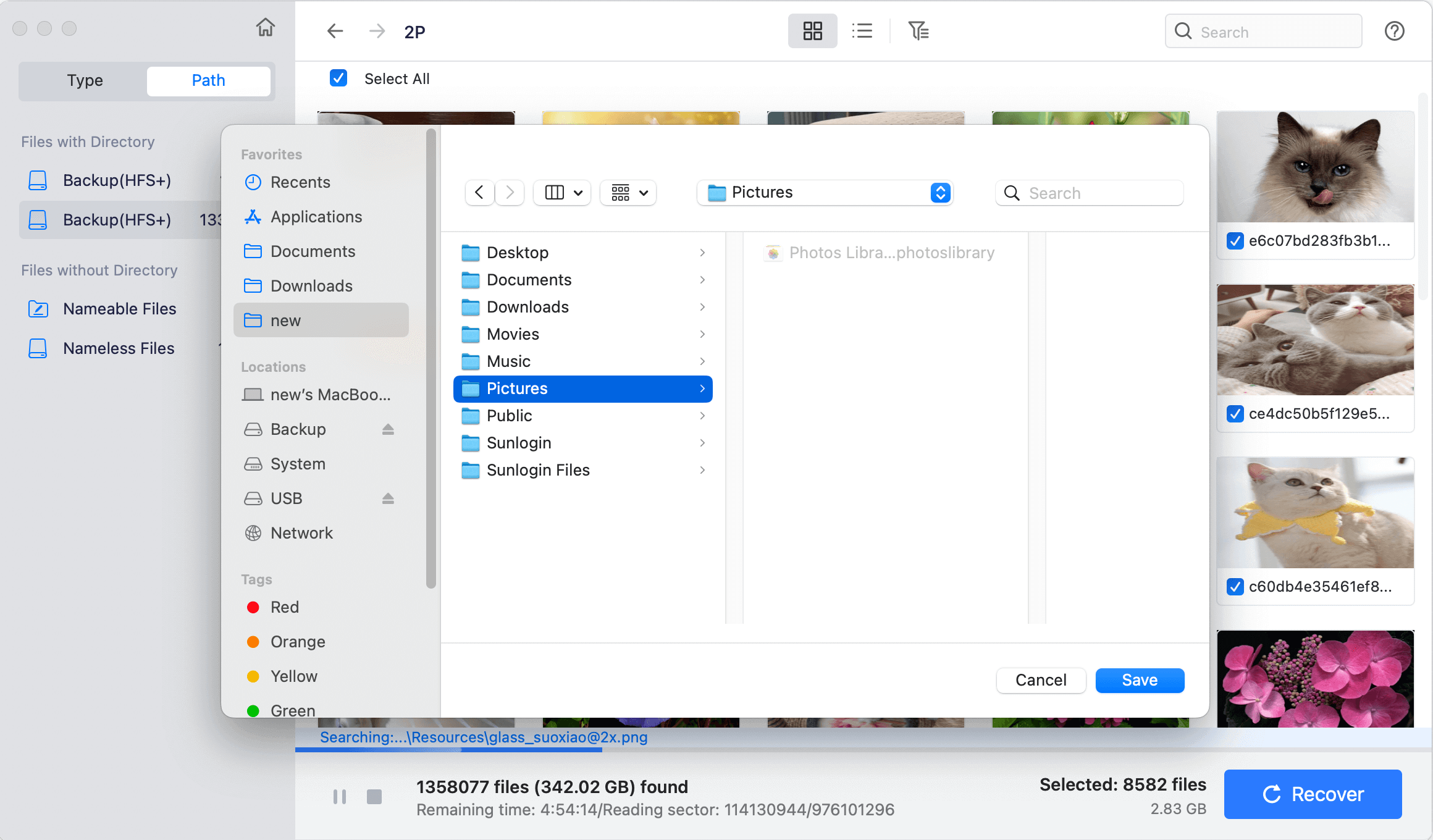Uncheck the Select All checkbox
This screenshot has height=840, width=1433.
(338, 78)
